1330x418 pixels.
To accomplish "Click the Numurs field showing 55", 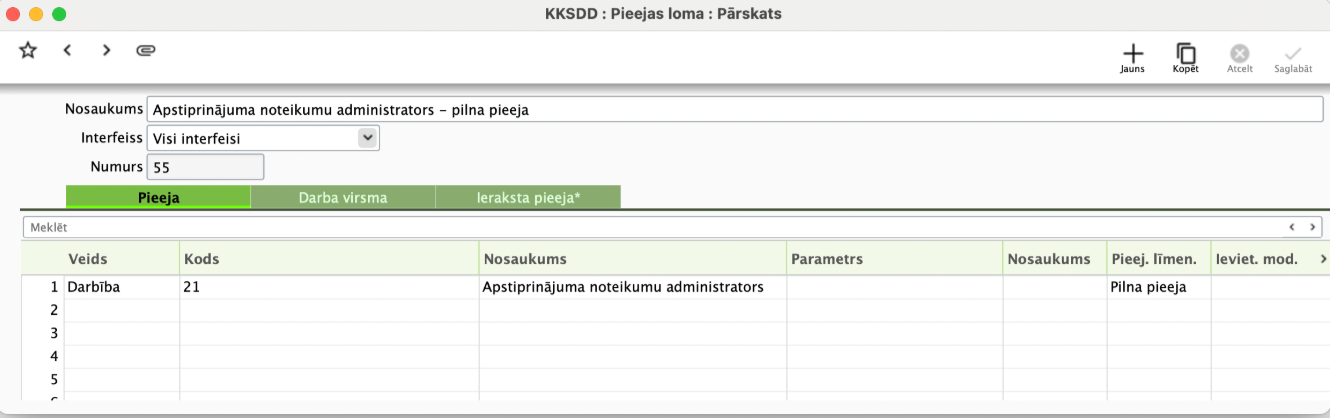I will pos(206,167).
